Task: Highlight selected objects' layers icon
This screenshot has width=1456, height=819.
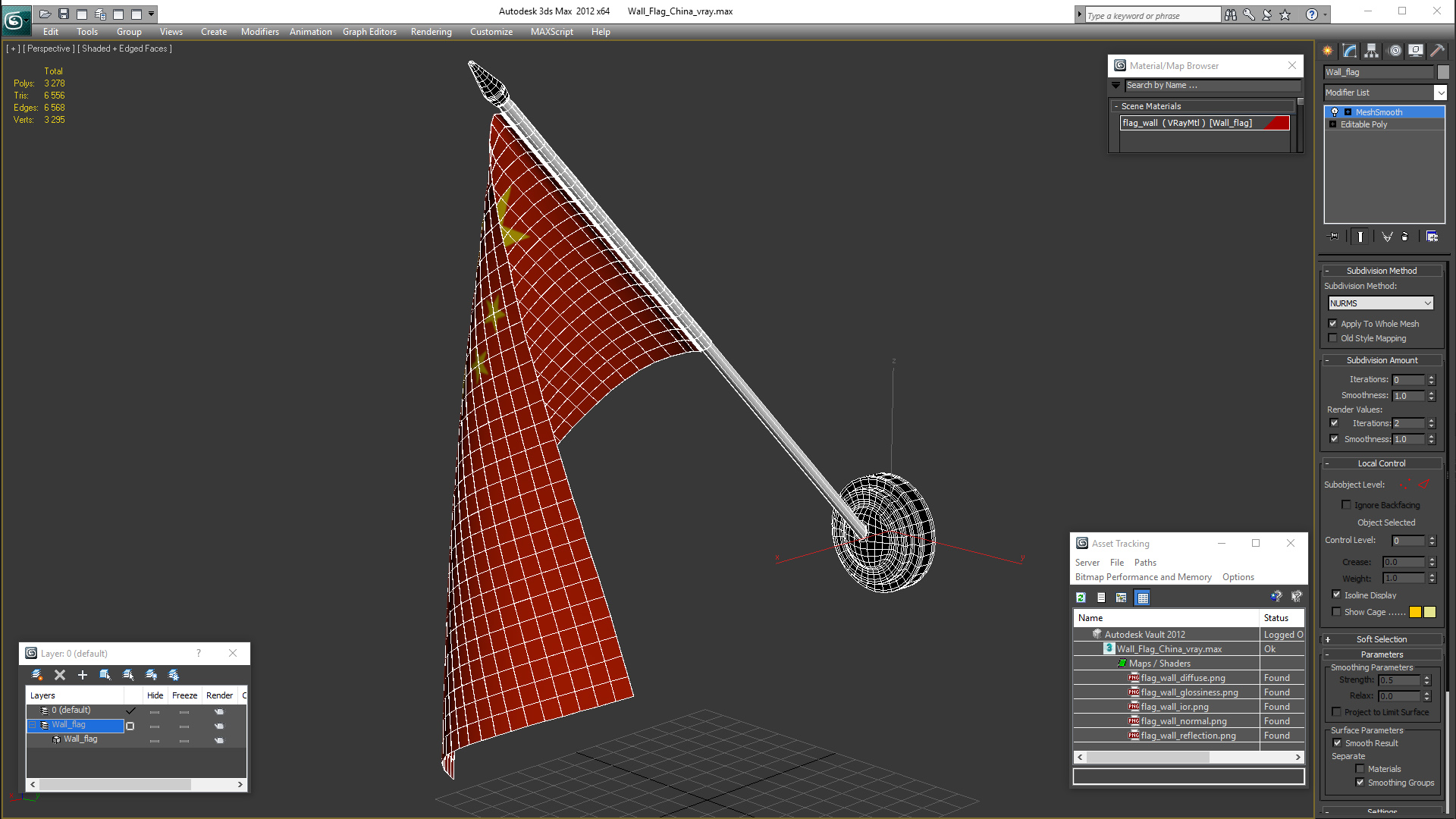Action: click(128, 675)
